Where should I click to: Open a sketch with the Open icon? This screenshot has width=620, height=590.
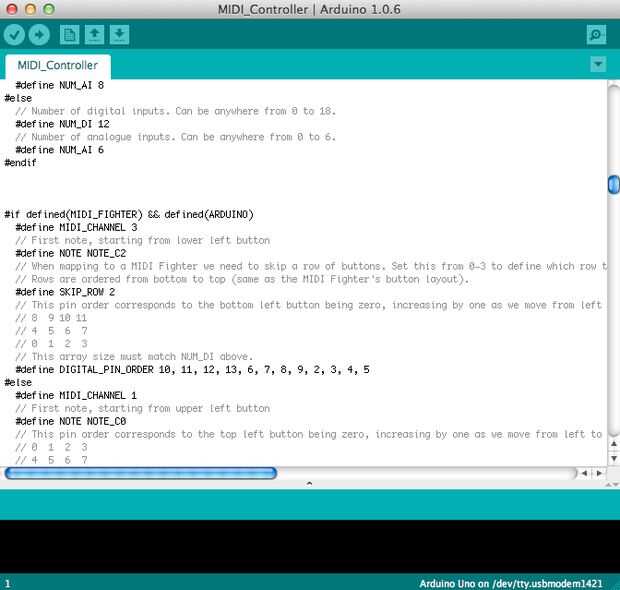point(95,35)
